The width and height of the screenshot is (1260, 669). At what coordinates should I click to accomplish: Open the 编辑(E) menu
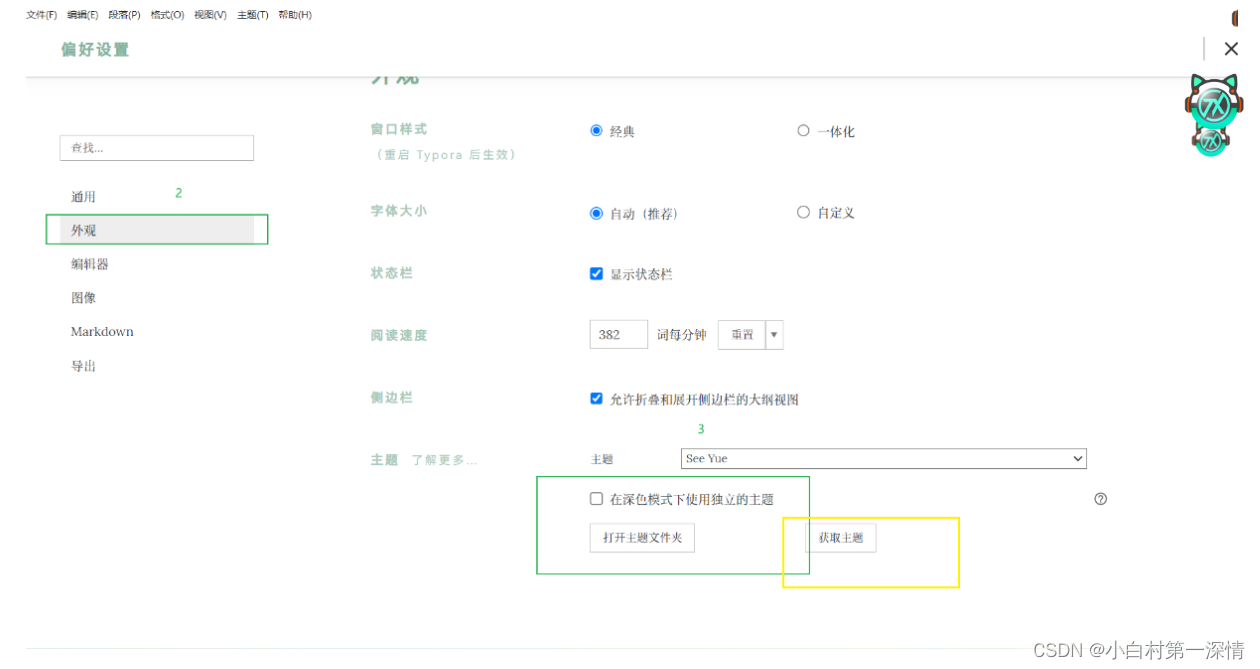click(x=82, y=15)
